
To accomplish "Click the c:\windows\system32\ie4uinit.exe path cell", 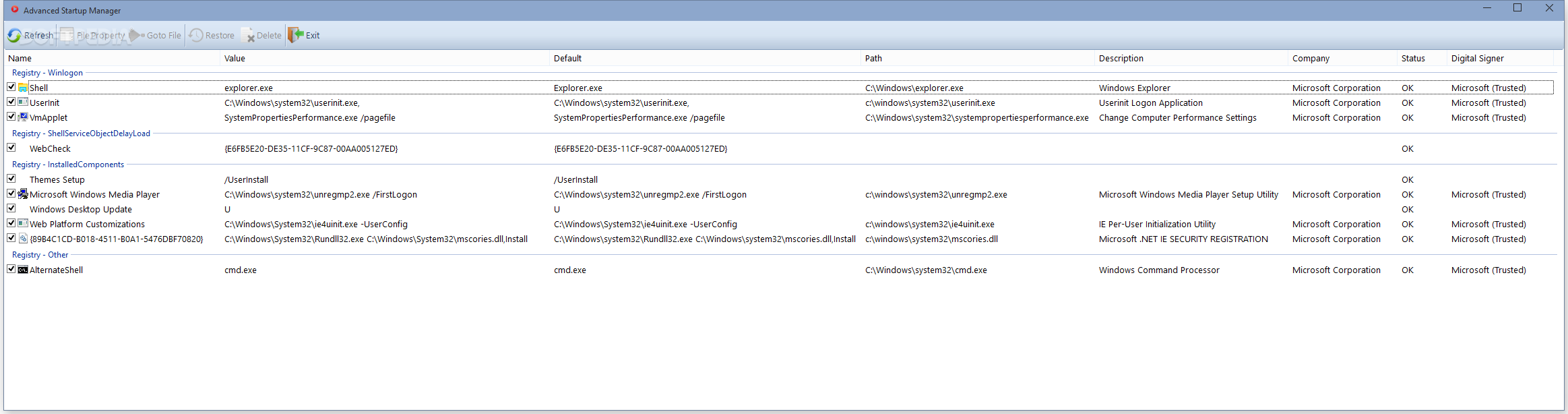I will [x=930, y=225].
